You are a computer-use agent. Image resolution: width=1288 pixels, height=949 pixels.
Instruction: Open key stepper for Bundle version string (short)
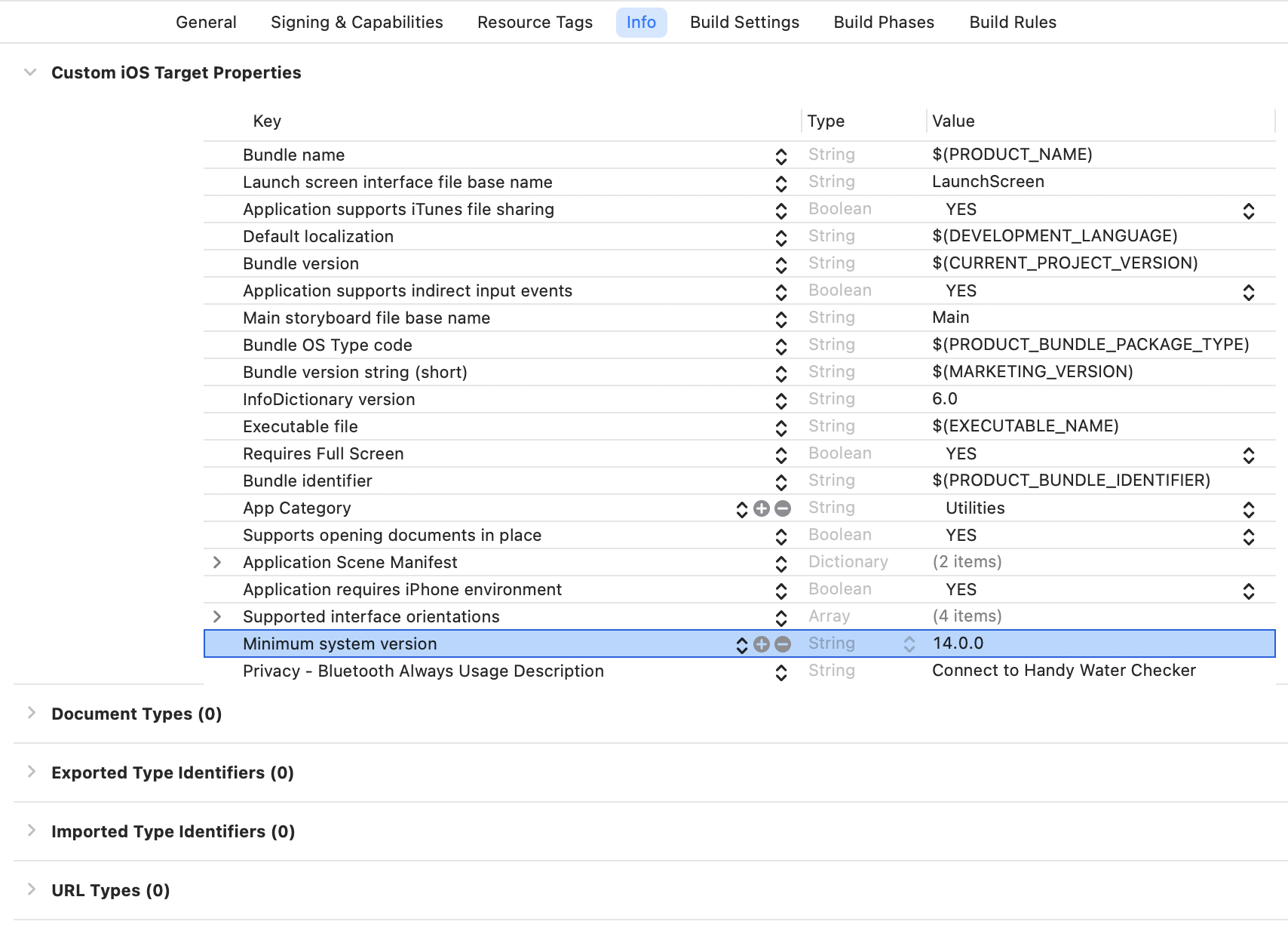[781, 373]
